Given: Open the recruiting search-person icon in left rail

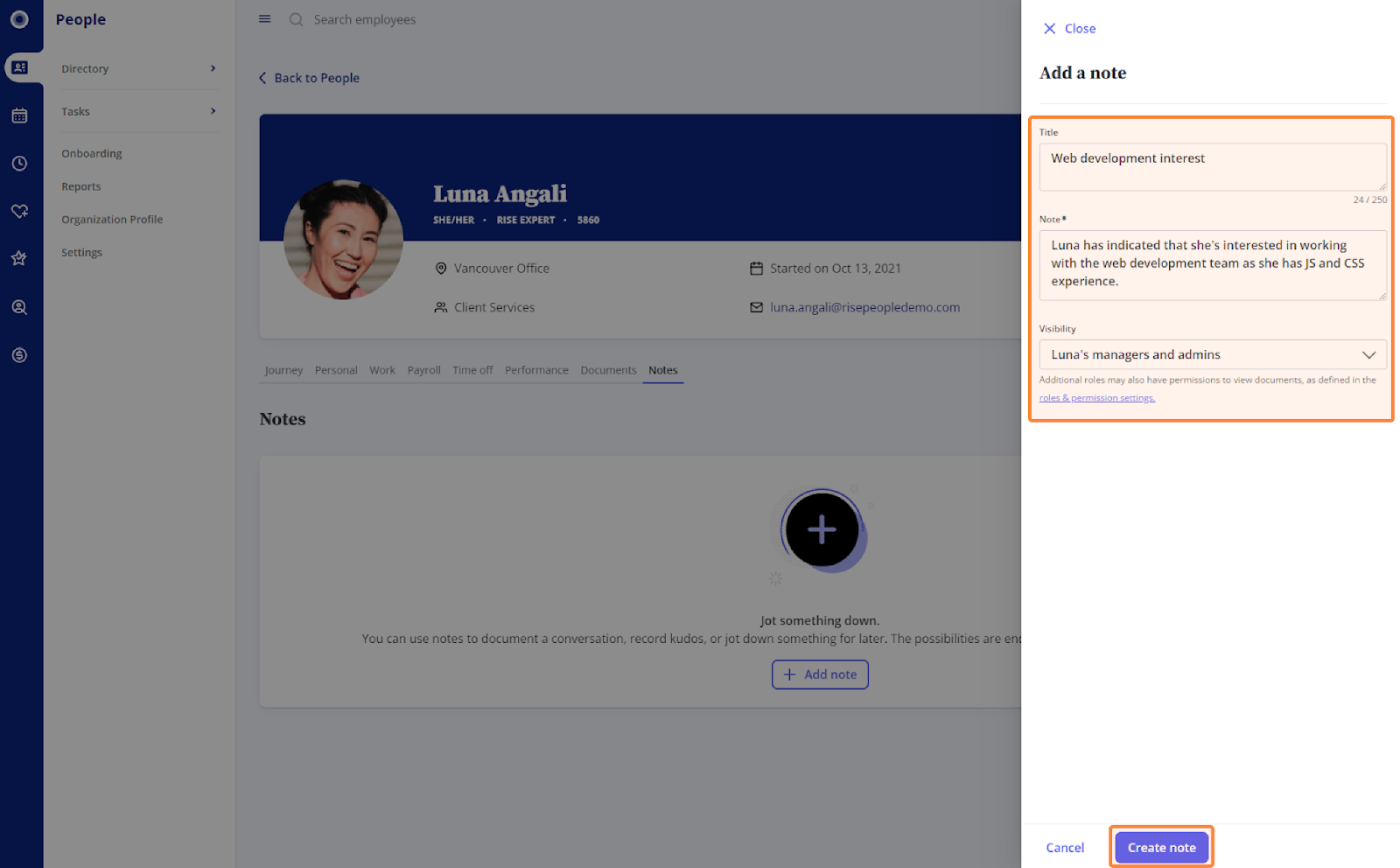Looking at the screenshot, I should pos(19,307).
